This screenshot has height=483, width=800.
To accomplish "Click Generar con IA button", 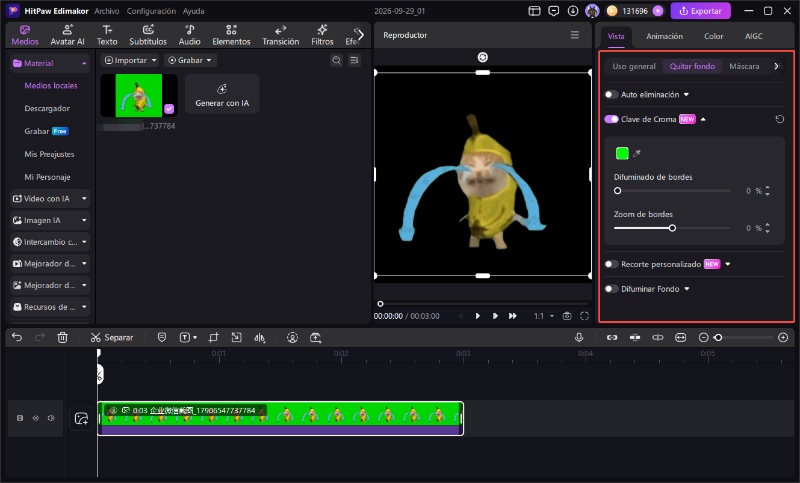I will pos(222,94).
